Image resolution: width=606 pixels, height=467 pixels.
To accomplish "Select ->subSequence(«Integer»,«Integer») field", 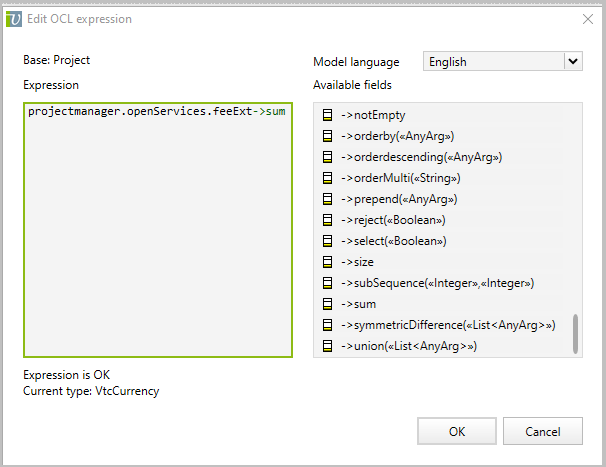I will (425, 283).
